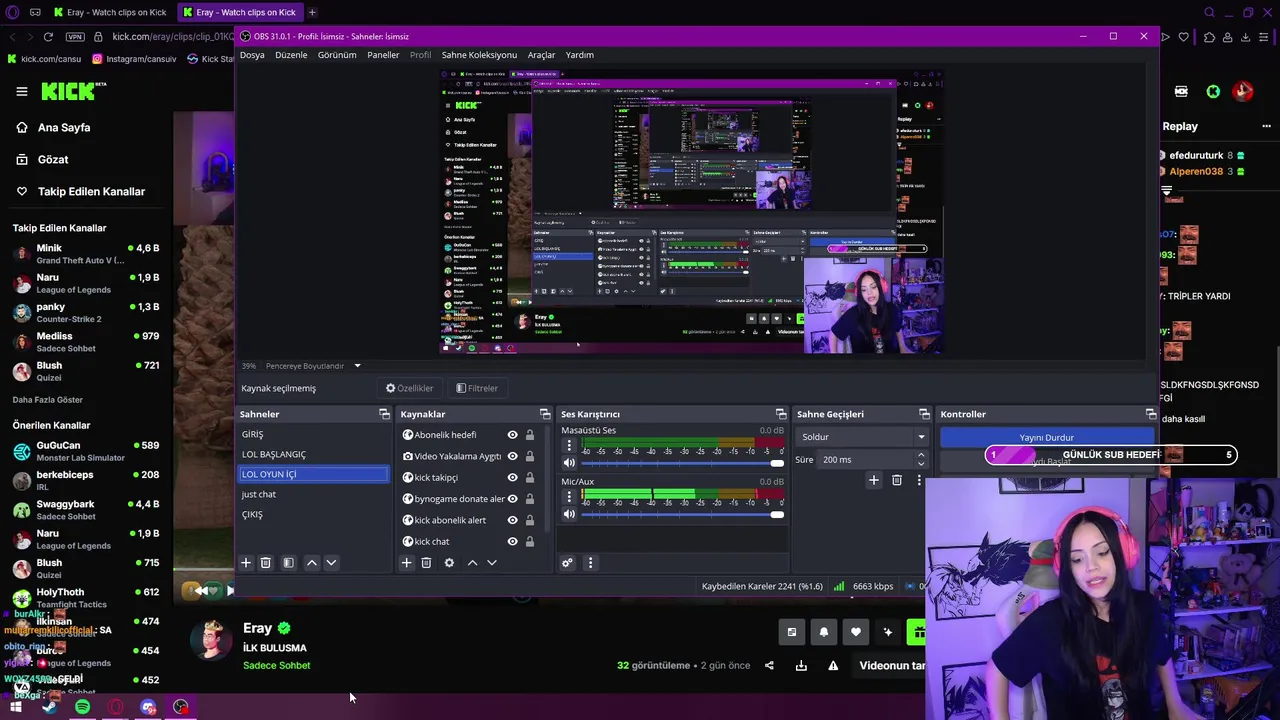This screenshot has height=720, width=1280.
Task: Adjust Mic/Aux volume slider
Action: coord(682,514)
